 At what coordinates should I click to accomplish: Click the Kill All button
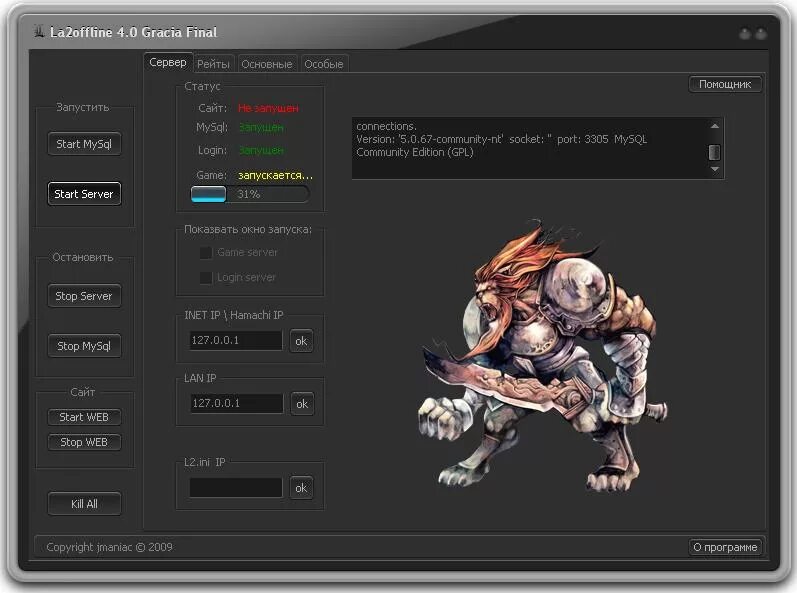84,504
